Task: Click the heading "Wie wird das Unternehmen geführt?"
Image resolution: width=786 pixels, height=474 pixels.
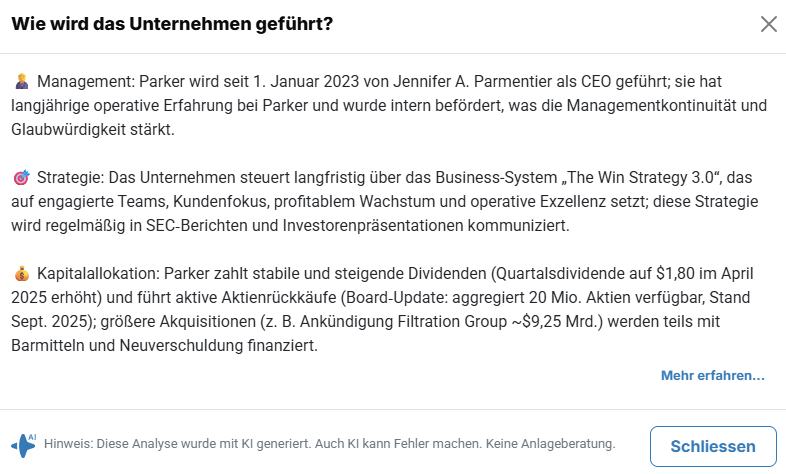Action: click(172, 24)
